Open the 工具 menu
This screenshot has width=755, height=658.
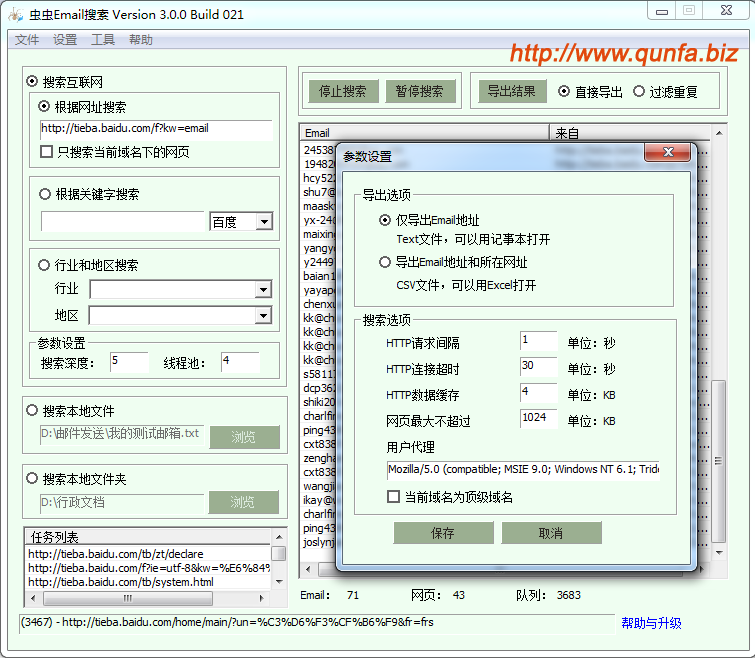point(103,40)
